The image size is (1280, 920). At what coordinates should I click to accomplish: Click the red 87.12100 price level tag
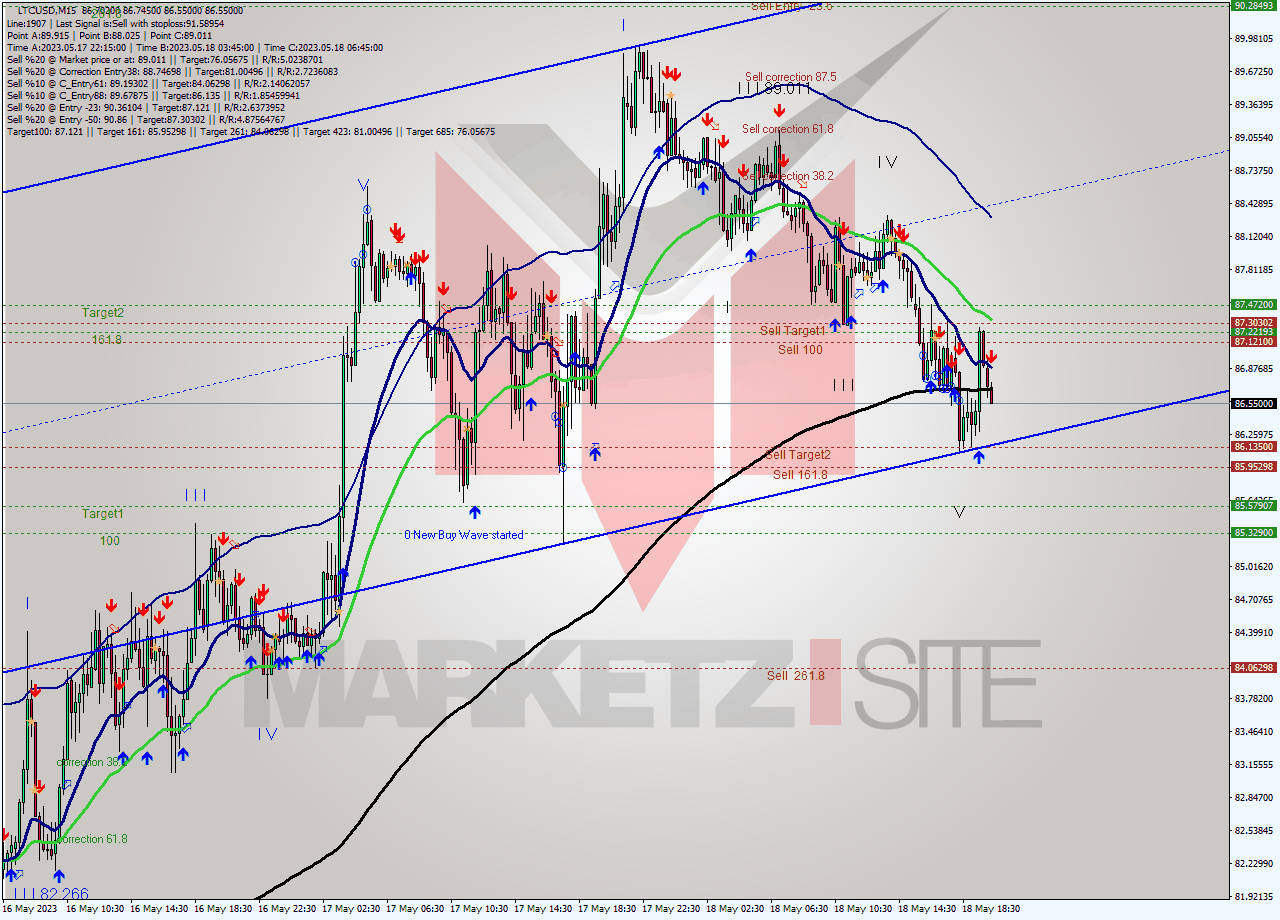(1253, 341)
